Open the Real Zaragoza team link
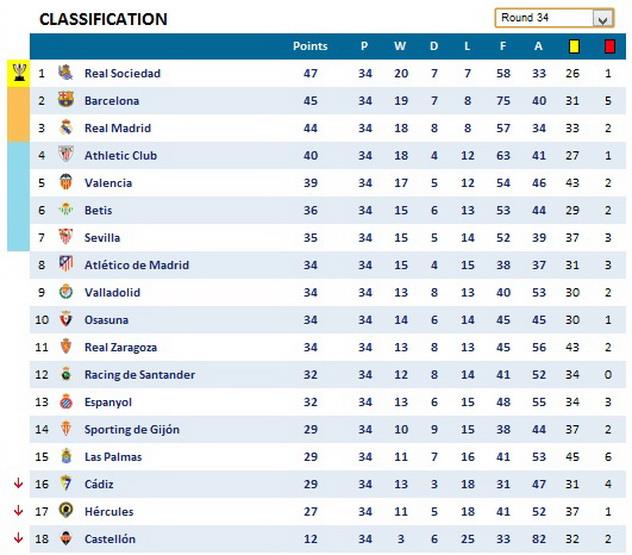 (120, 347)
